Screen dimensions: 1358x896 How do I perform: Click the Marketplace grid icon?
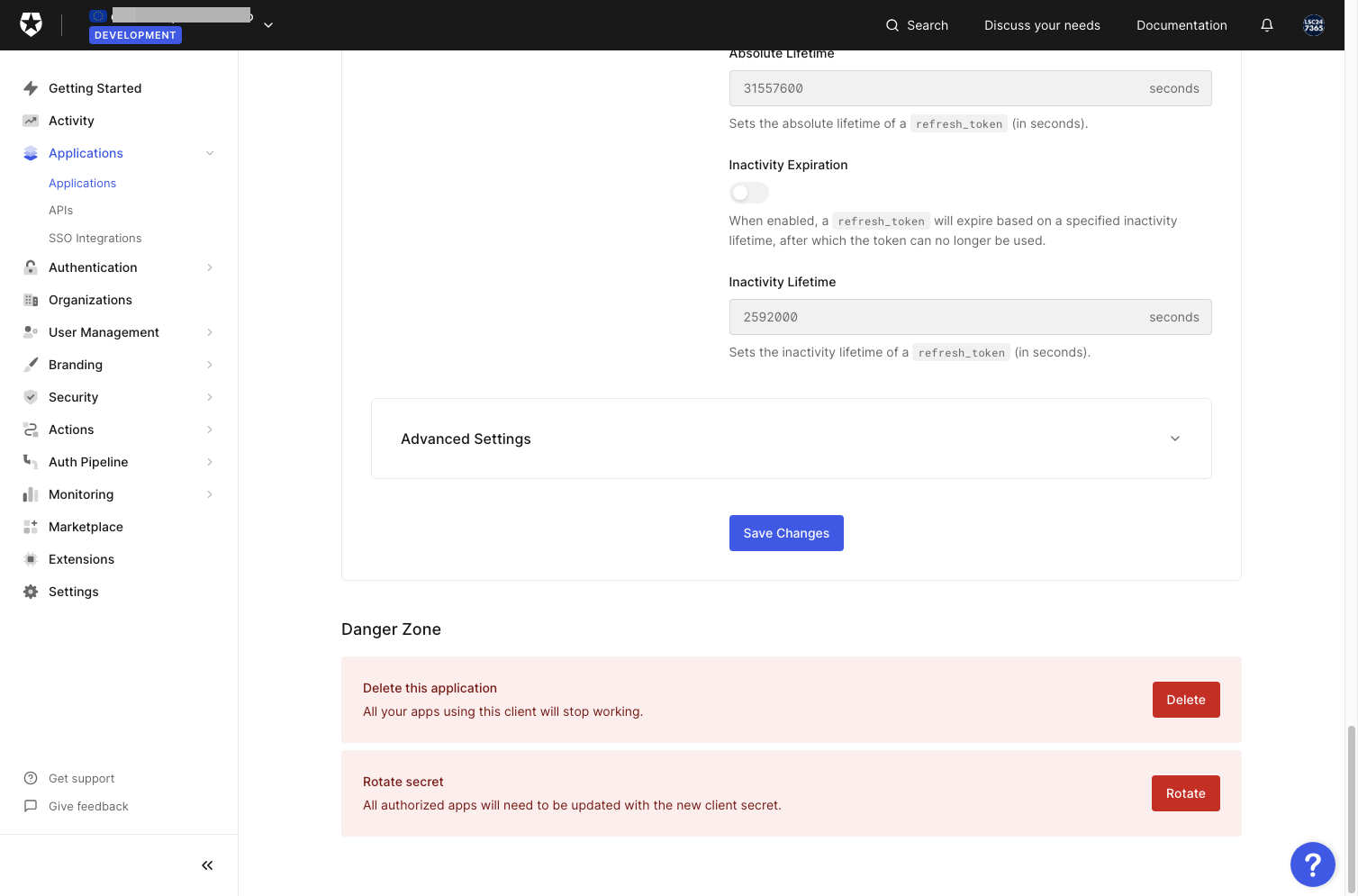click(x=31, y=527)
